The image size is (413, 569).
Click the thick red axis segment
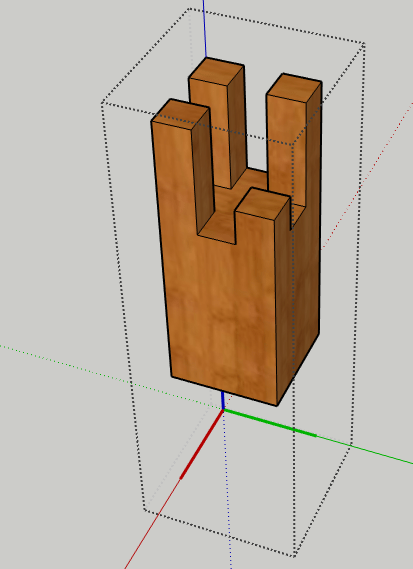pyautogui.click(x=202, y=444)
